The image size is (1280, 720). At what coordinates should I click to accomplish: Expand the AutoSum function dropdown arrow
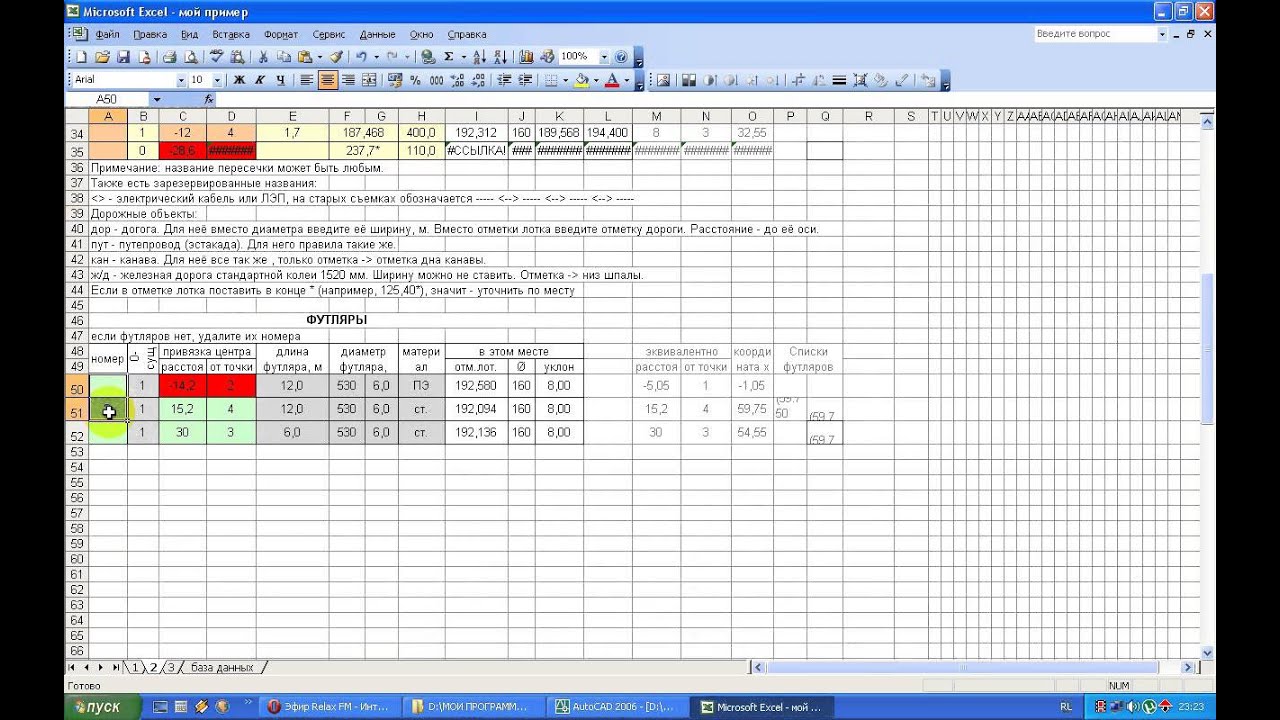(x=462, y=57)
